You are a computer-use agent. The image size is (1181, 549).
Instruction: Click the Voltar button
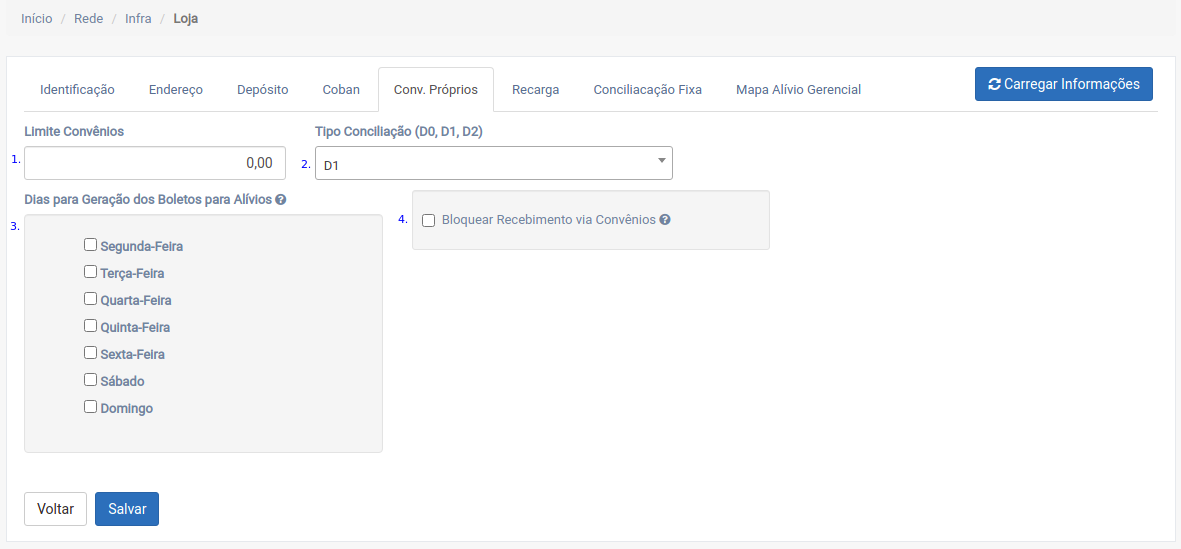(x=55, y=509)
